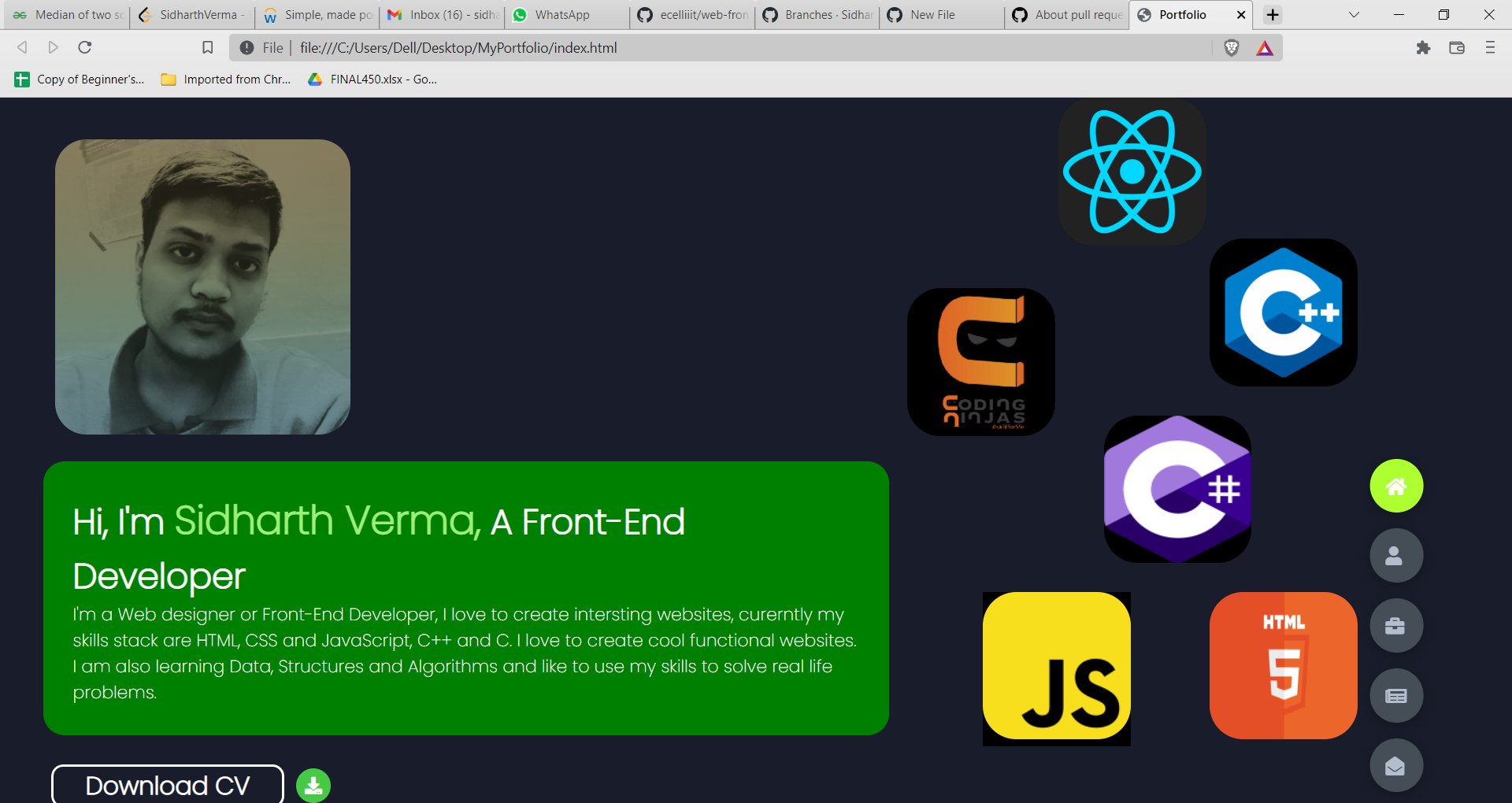Go to Home via green house icon
Image resolution: width=1512 pixels, height=803 pixels.
point(1396,486)
